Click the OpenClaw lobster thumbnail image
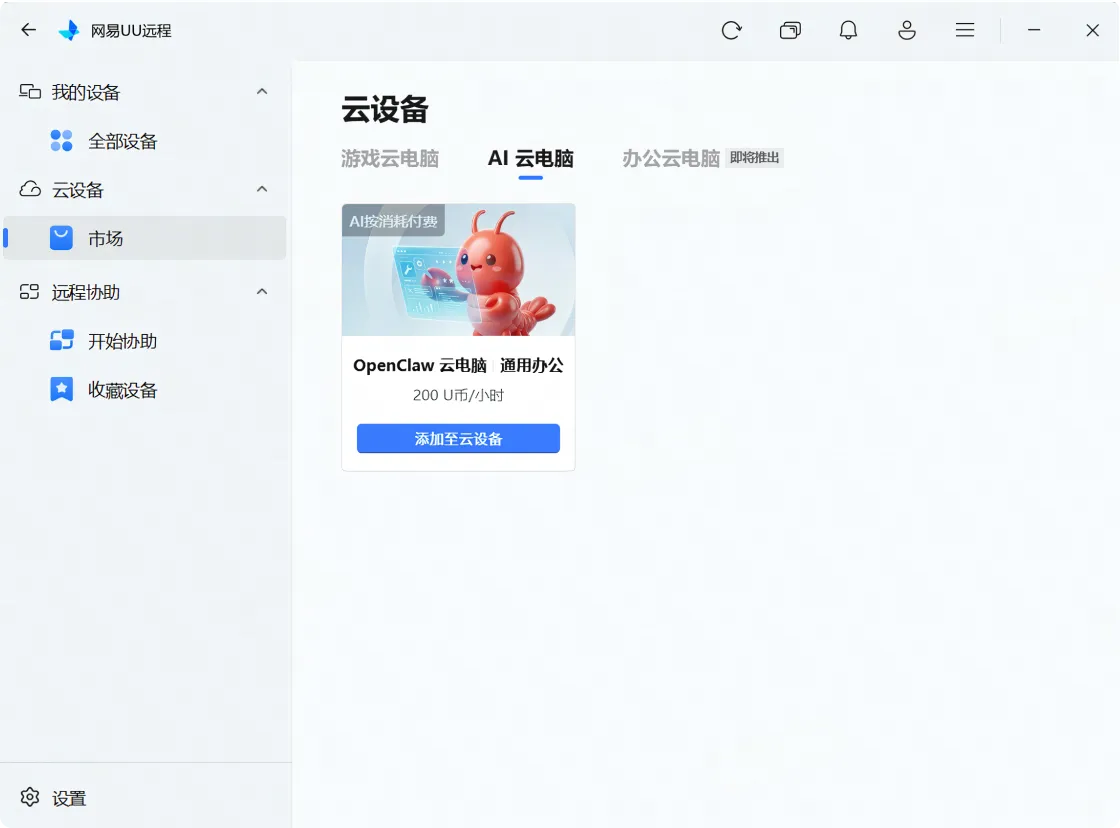This screenshot has width=1120, height=828. 458,270
